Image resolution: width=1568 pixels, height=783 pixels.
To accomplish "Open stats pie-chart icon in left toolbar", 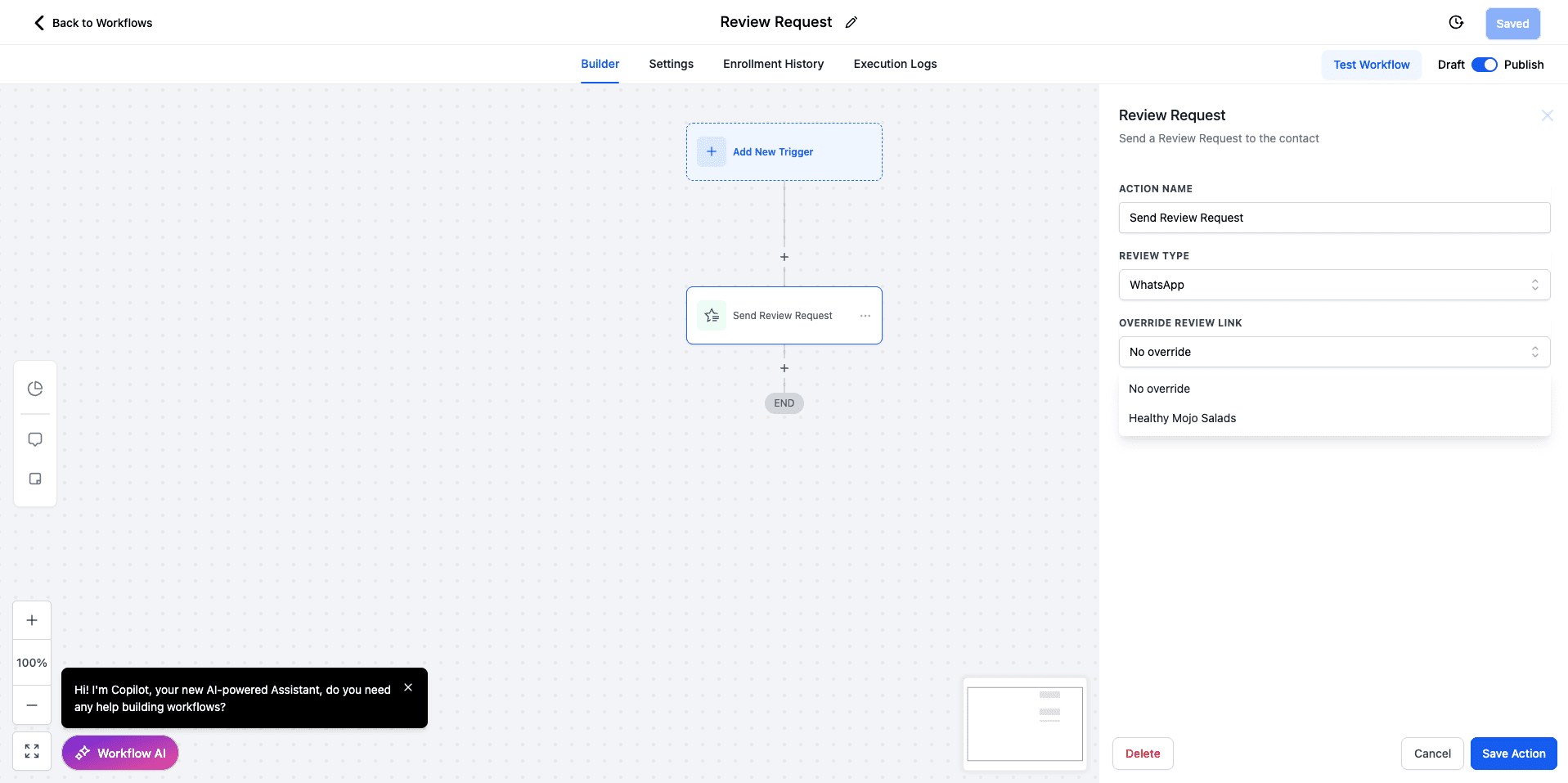I will click(35, 389).
